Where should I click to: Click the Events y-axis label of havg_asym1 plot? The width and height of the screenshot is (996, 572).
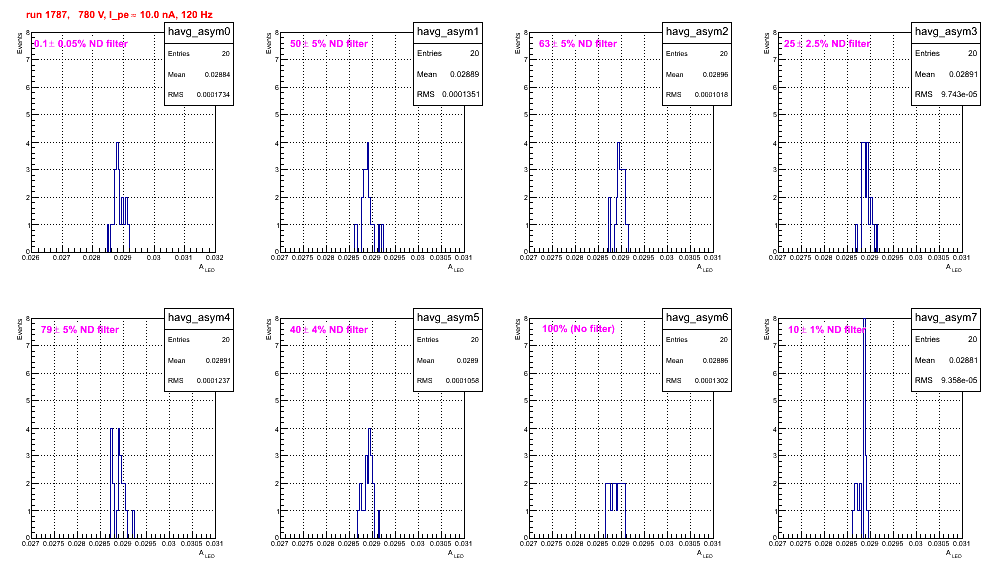[x=268, y=43]
